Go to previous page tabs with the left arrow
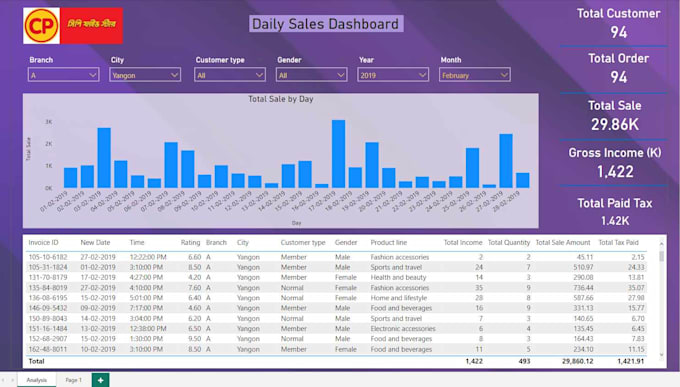 [4, 380]
